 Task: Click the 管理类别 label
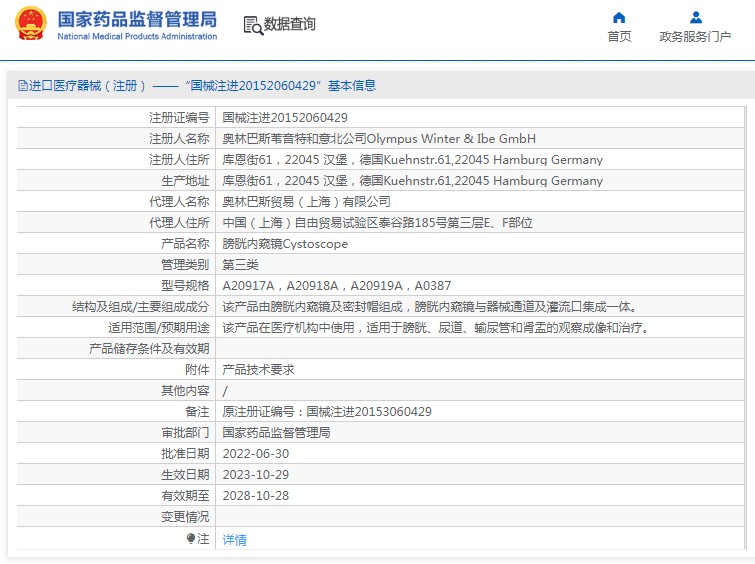tap(185, 265)
